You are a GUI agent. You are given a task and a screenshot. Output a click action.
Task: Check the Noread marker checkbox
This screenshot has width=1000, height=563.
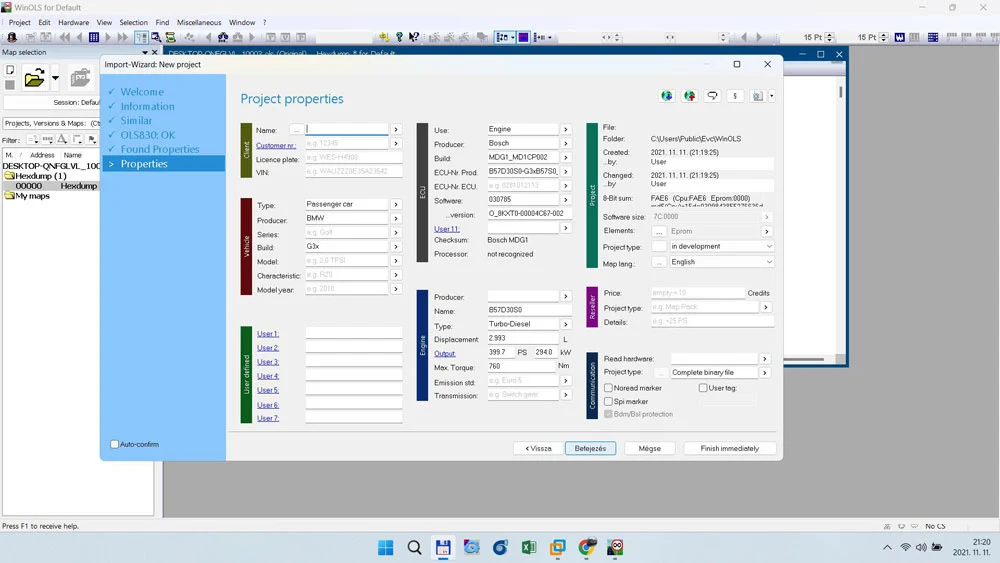pyautogui.click(x=608, y=388)
